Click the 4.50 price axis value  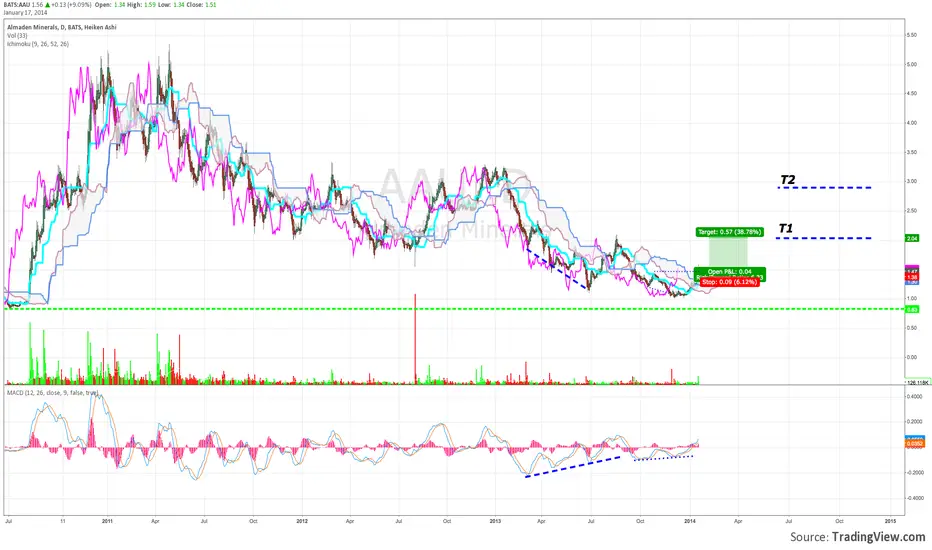pyautogui.click(x=911, y=93)
